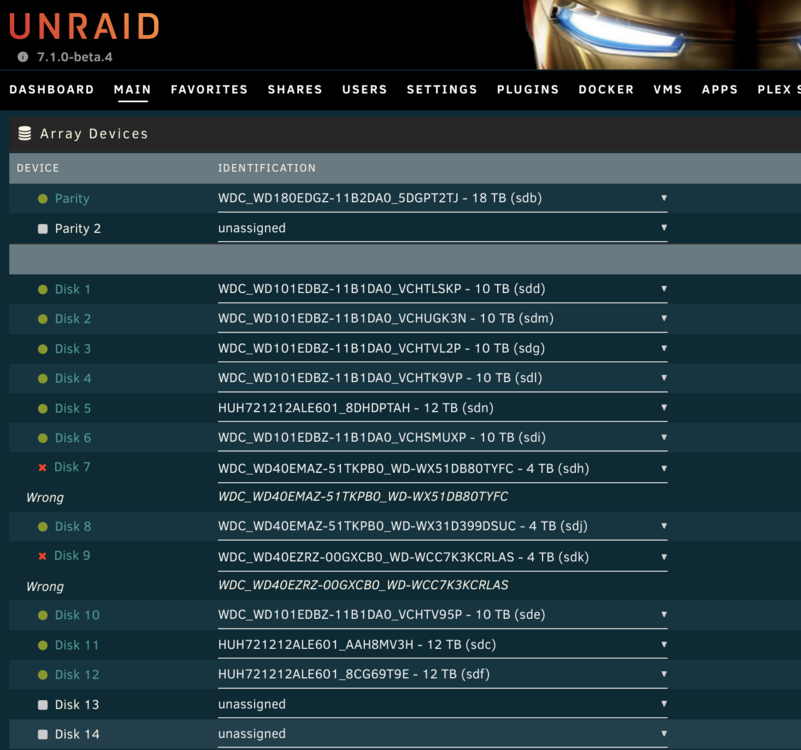
Task: Open the Settings tab
Action: (442, 89)
